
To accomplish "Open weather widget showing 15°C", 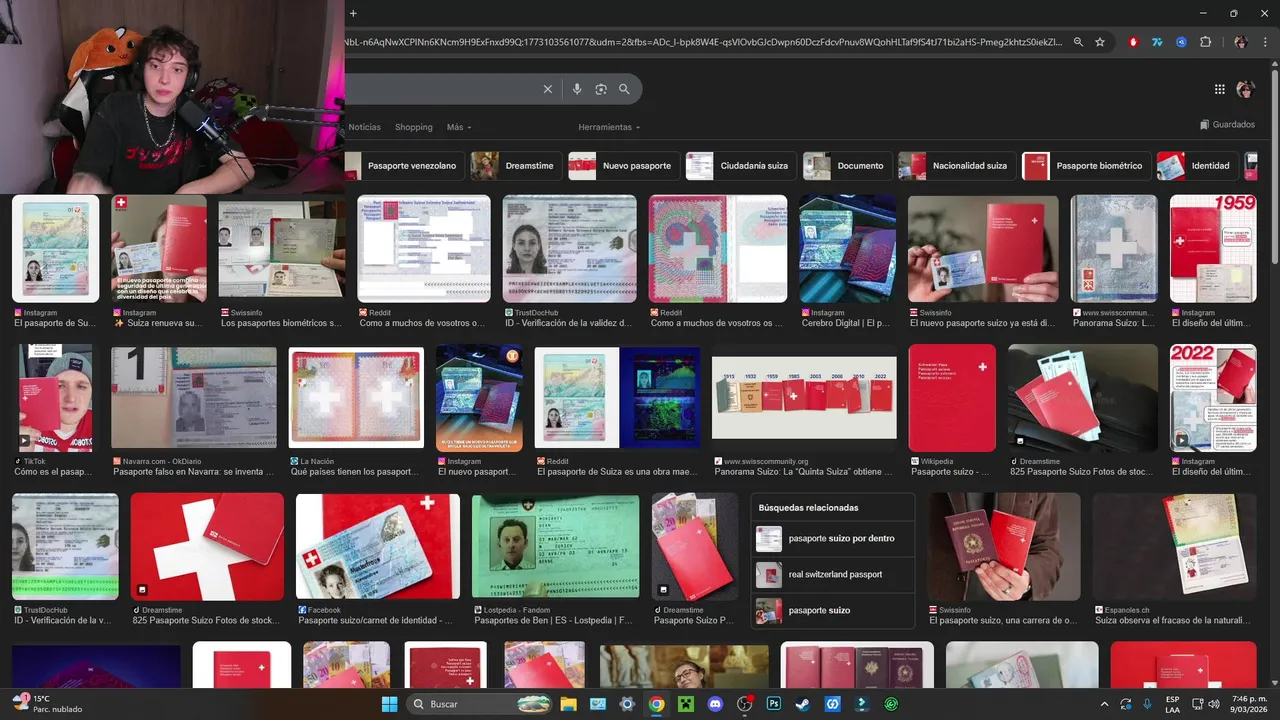I will 47,704.
